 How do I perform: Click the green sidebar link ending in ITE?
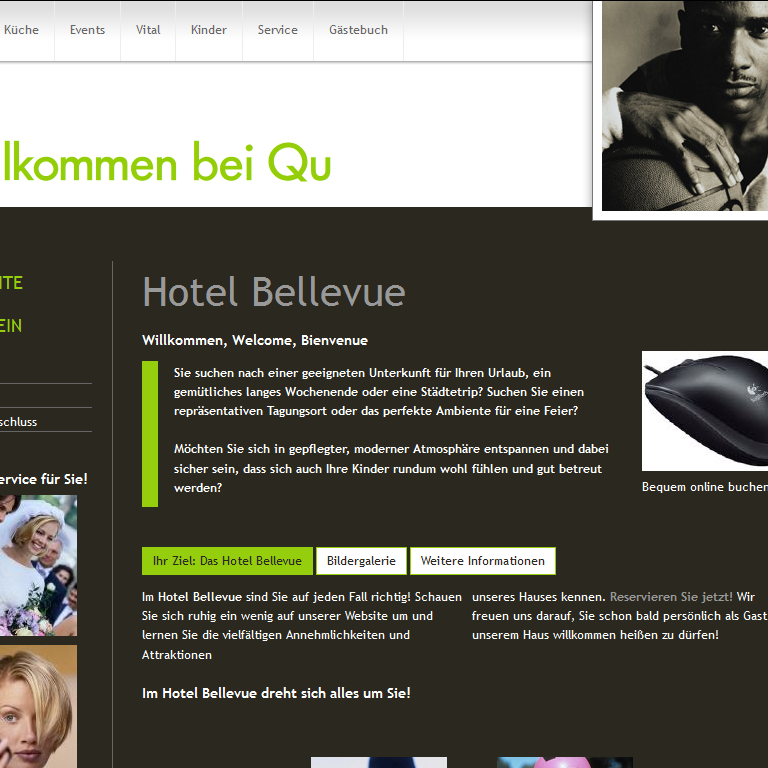pyautogui.click(x=11, y=283)
